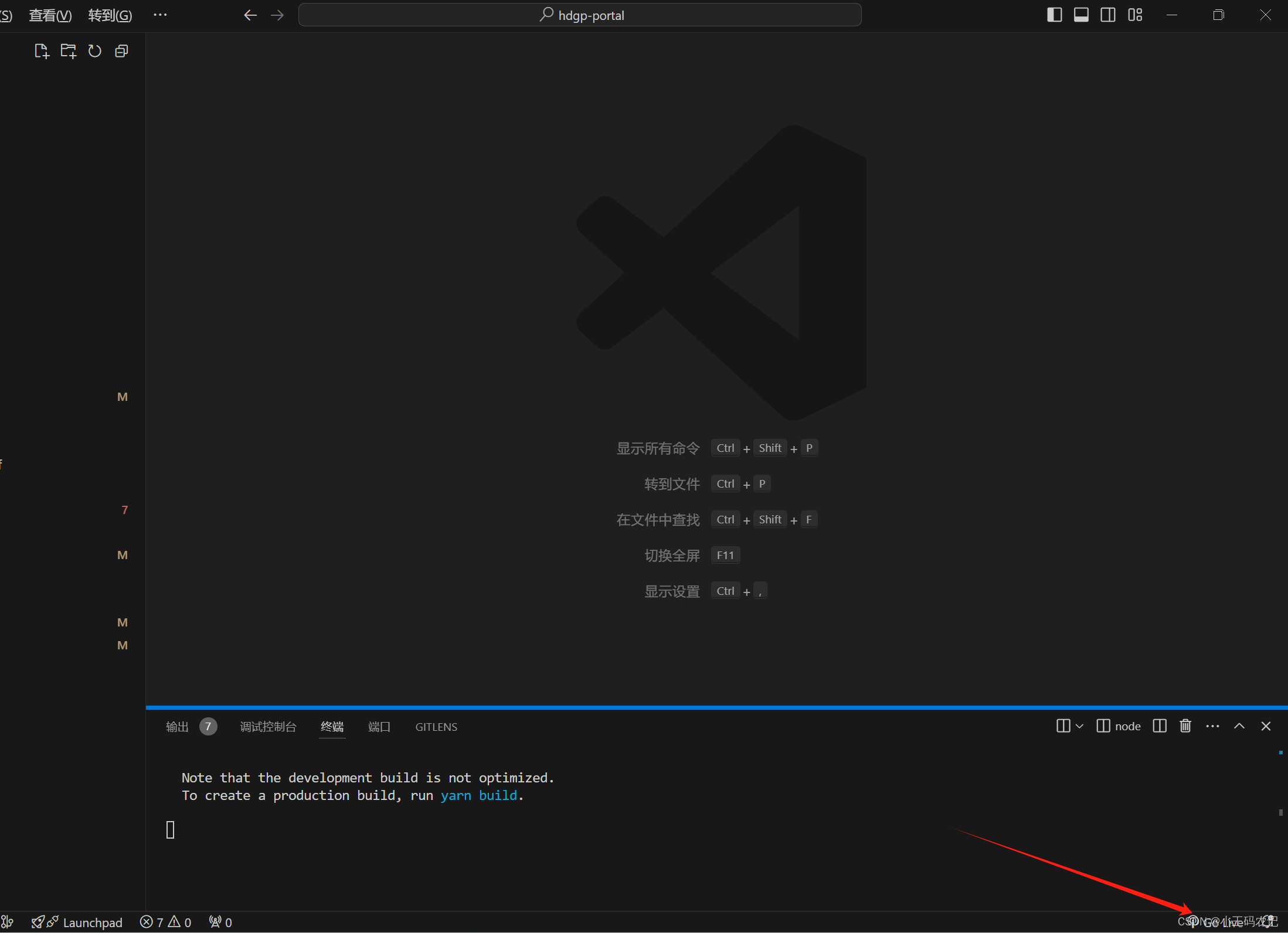Show more menu bar items
1288x933 pixels.
click(x=160, y=15)
